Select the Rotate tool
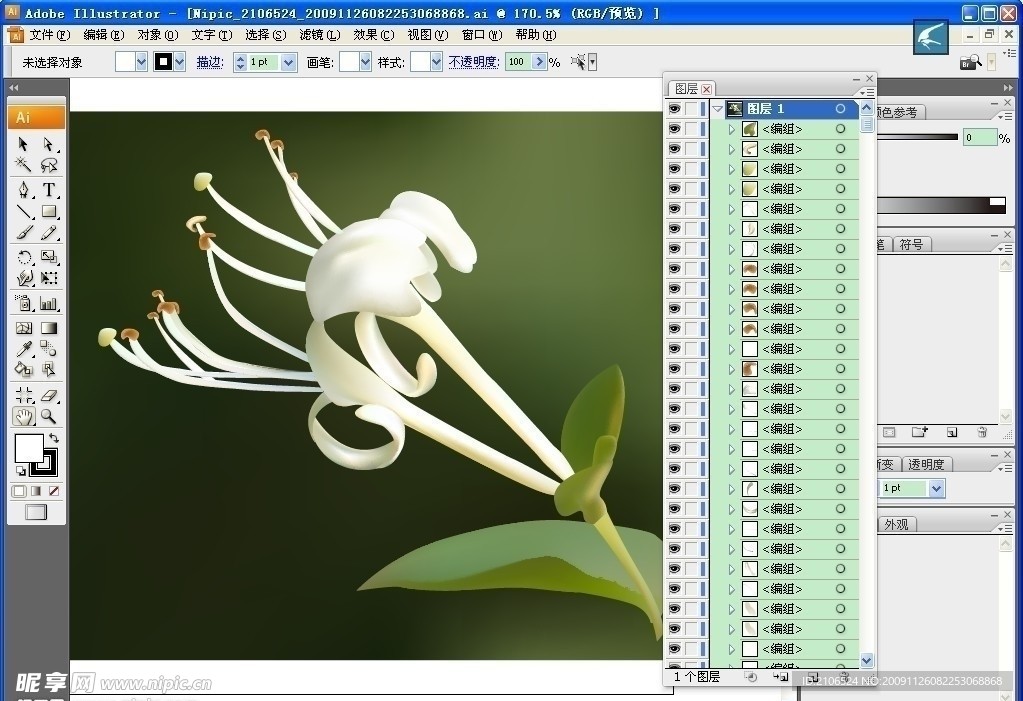The width and height of the screenshot is (1023, 701). coord(24,257)
